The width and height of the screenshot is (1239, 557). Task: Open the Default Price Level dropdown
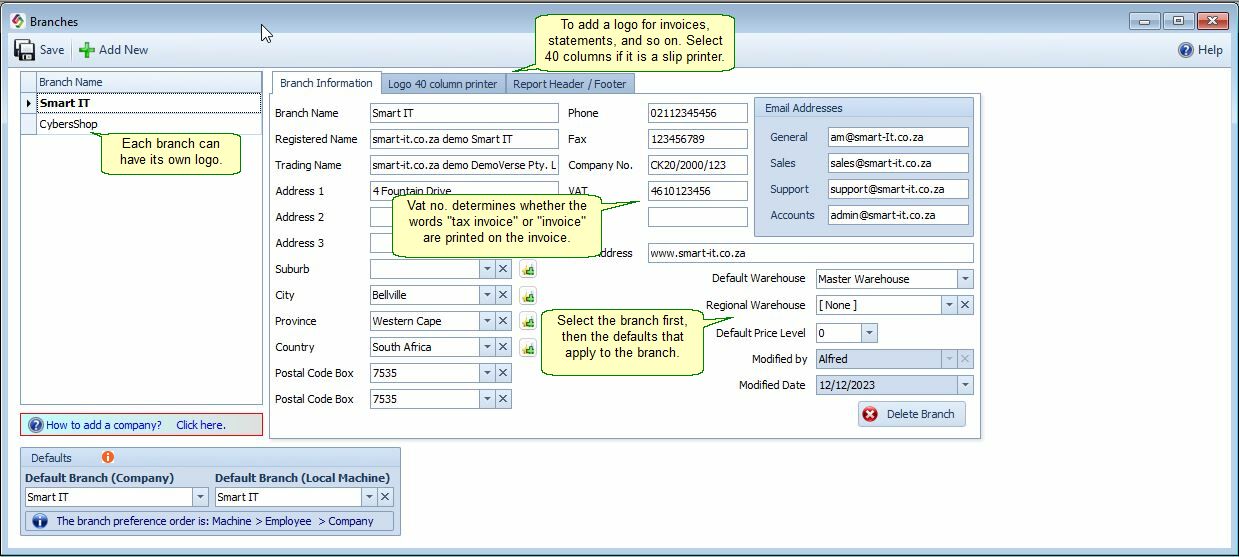(x=869, y=333)
